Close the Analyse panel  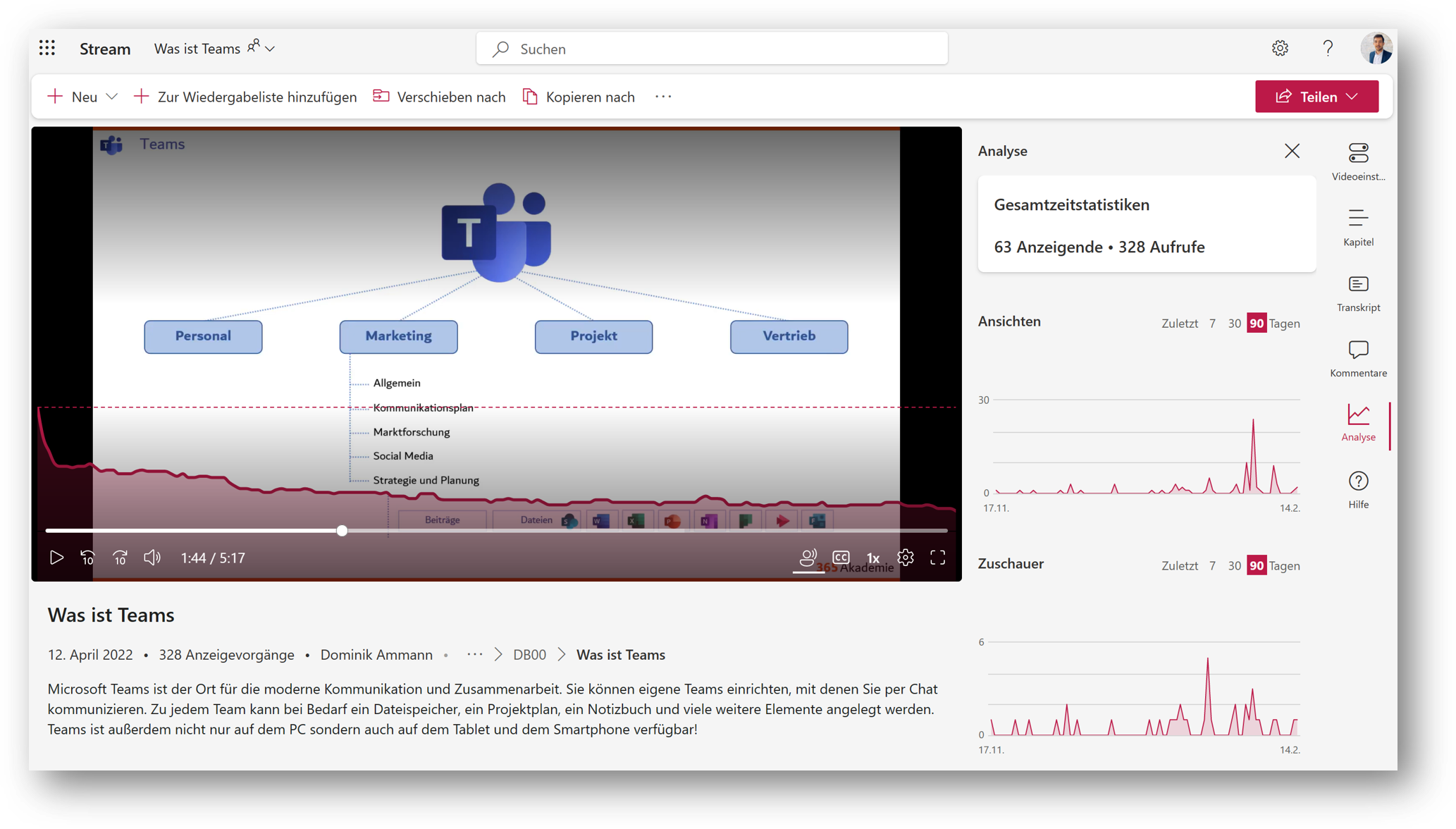1292,151
